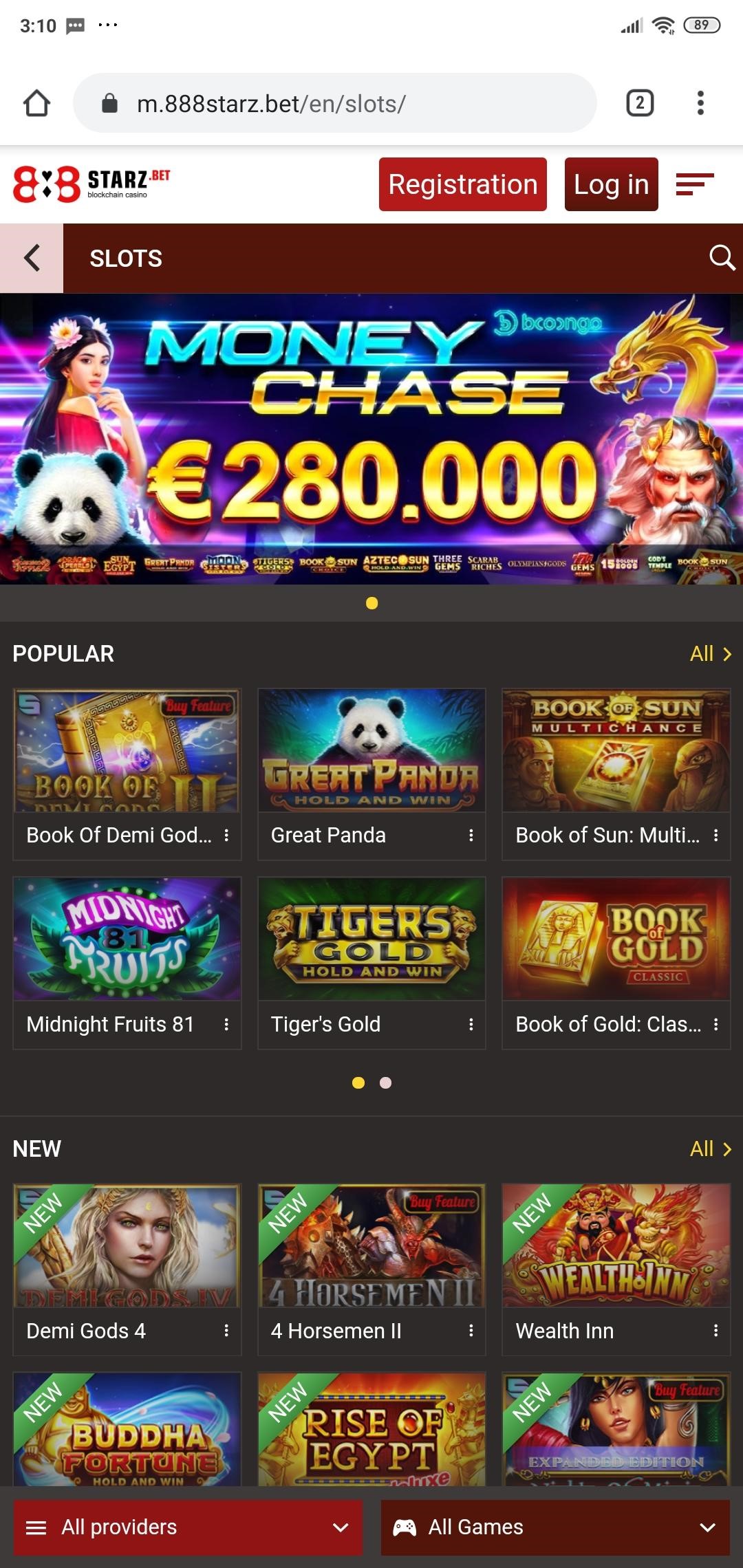Select the second Popular carousel page dot
Screen dimensions: 743x1568
pos(386,1083)
